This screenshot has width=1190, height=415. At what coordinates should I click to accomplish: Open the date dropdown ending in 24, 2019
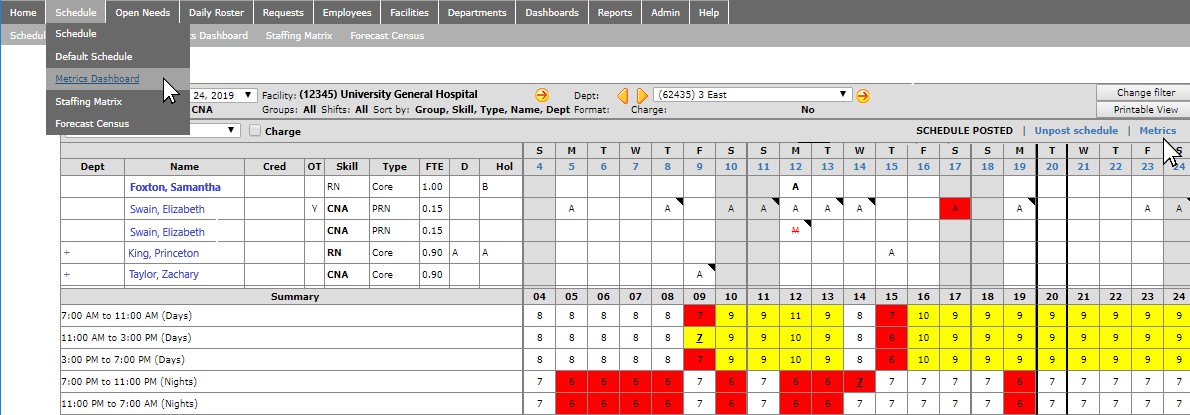point(224,95)
